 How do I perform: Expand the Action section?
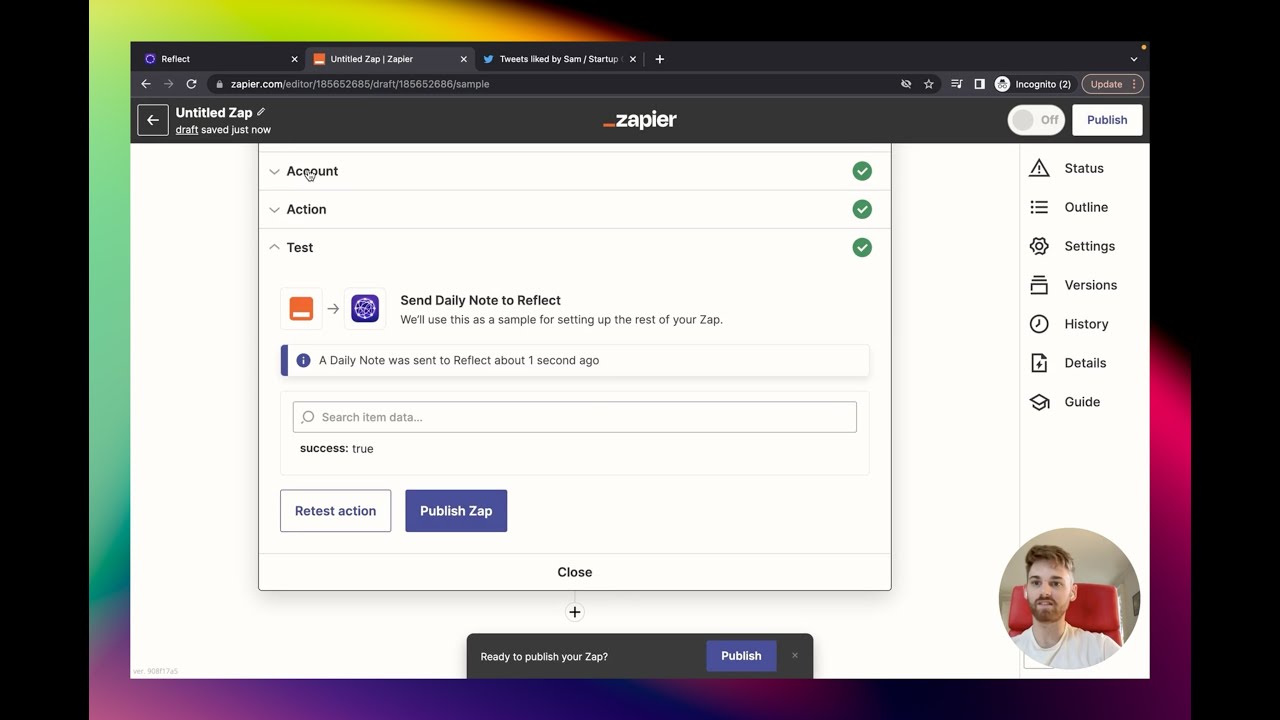click(x=574, y=209)
